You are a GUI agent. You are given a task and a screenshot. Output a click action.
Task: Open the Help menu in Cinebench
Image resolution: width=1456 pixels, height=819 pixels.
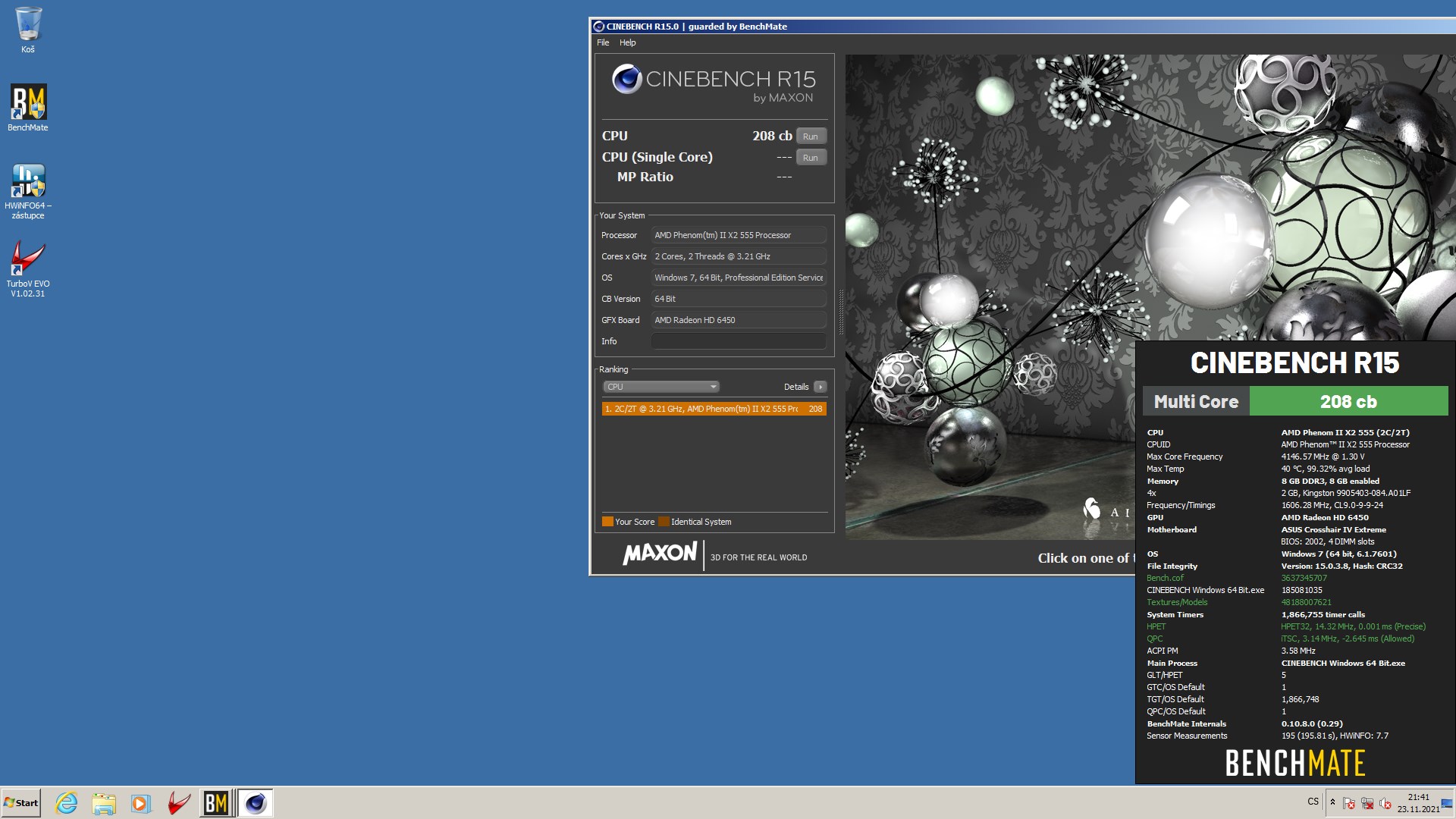pyautogui.click(x=627, y=42)
